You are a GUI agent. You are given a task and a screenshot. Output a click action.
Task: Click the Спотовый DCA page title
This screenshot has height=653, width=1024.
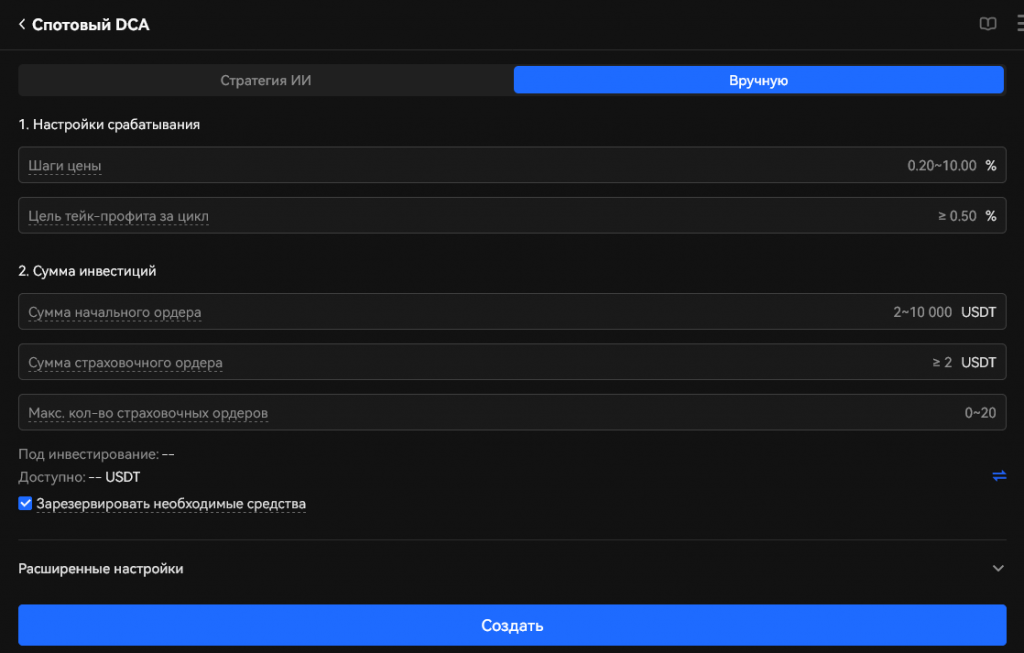coord(91,25)
